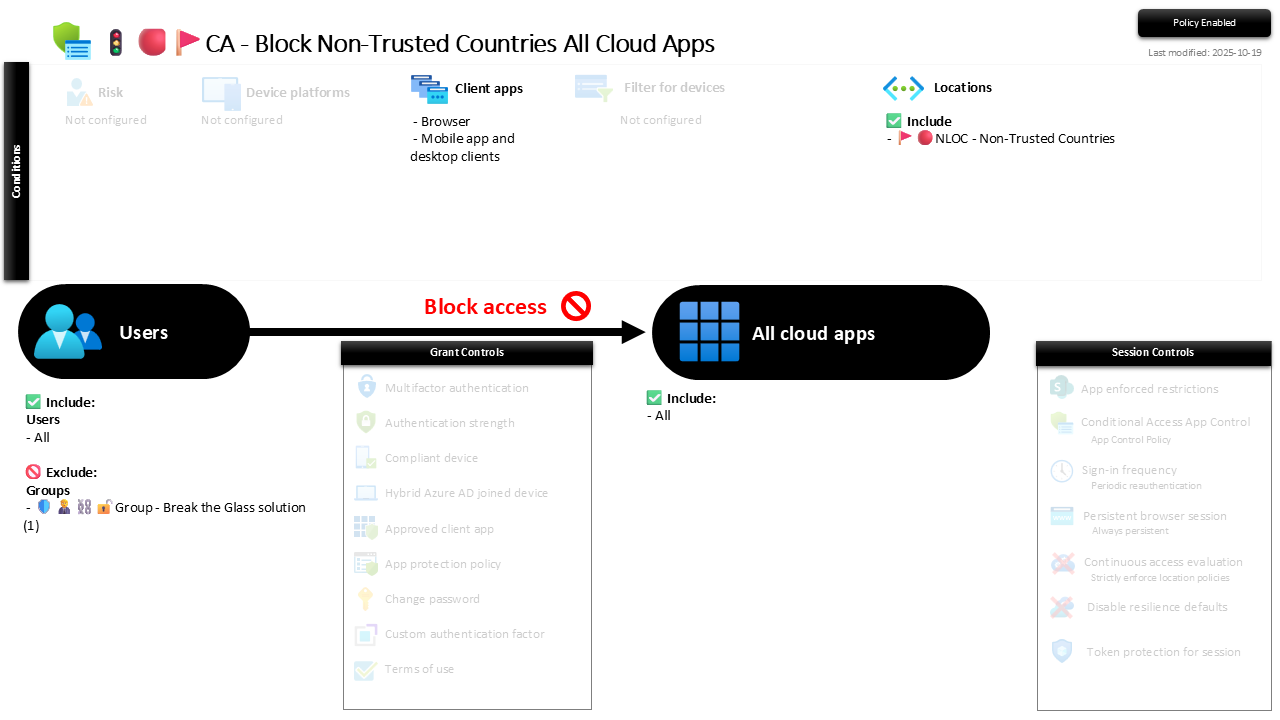Click the Multifactor authentication grant option

pyautogui.click(x=456, y=388)
